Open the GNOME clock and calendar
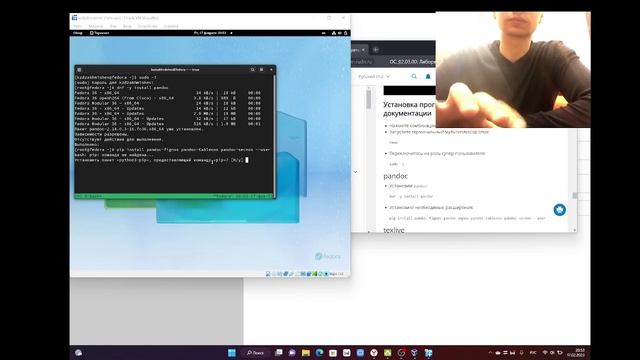Image resolution: width=640 pixels, height=360 pixels. pos(210,33)
